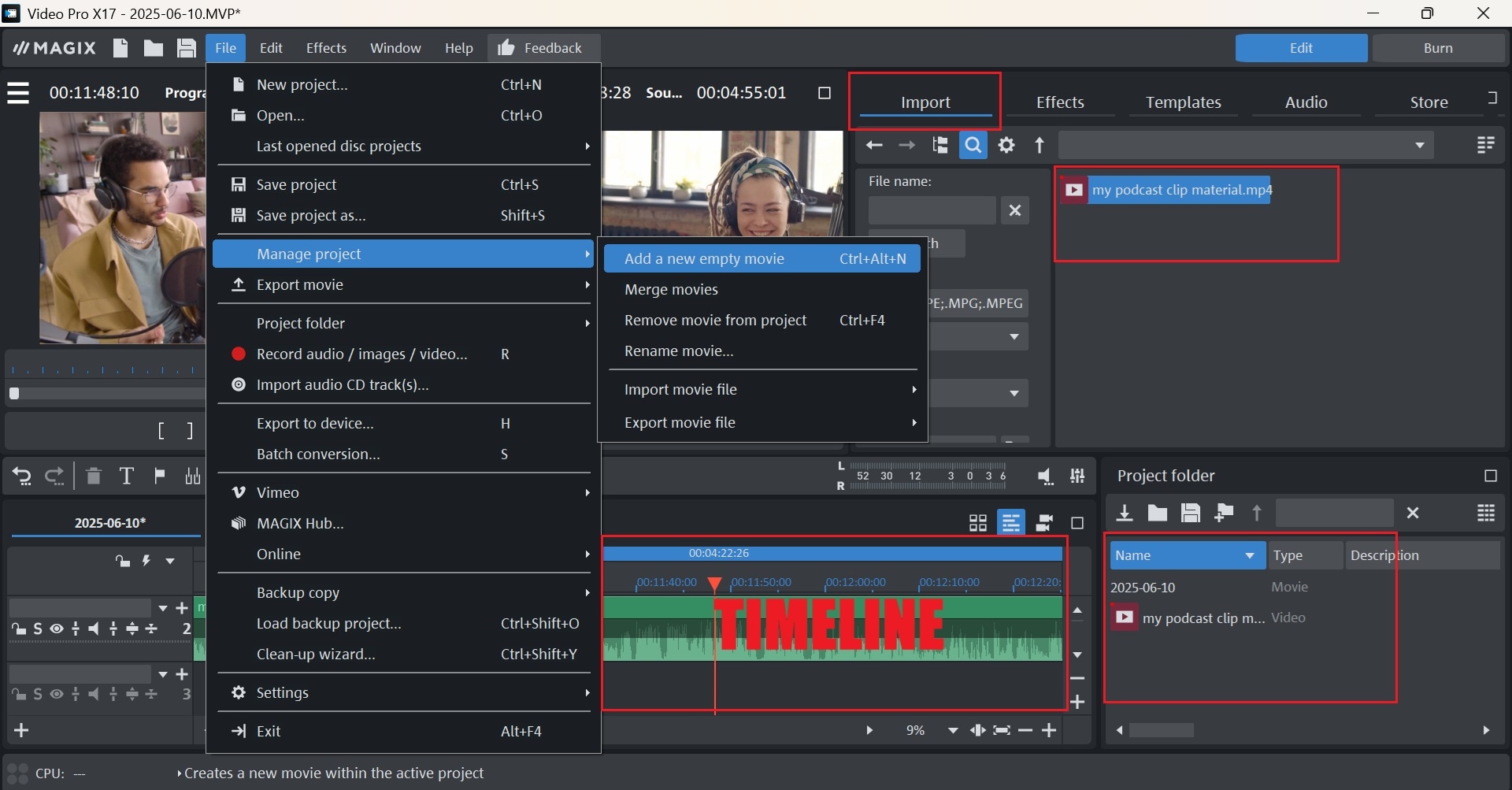Toggle eye visibility on track 2
1512x790 pixels.
pyautogui.click(x=57, y=629)
